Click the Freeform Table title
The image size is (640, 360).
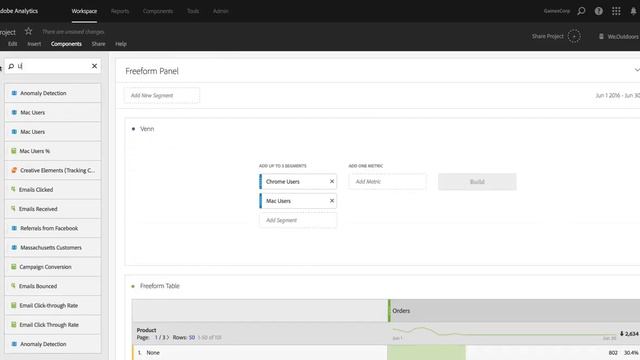pyautogui.click(x=160, y=286)
